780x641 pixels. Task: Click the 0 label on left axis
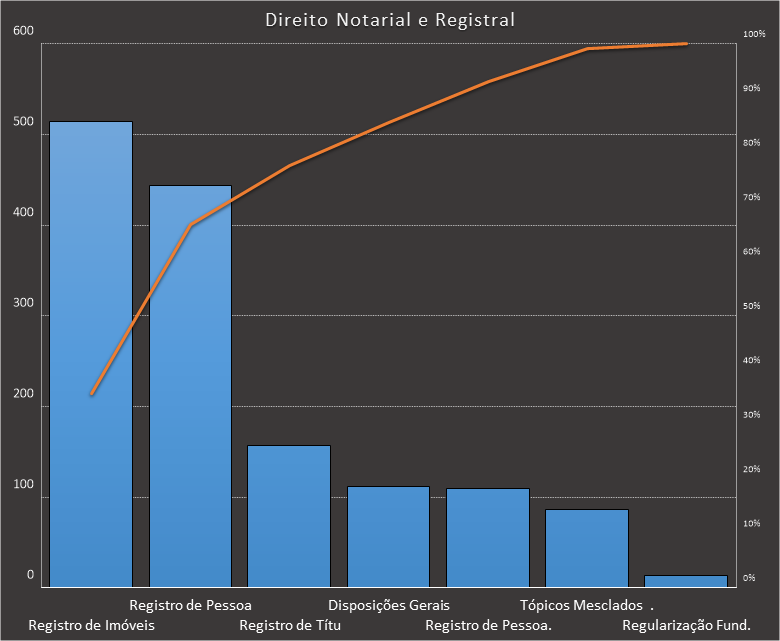[x=30, y=575]
